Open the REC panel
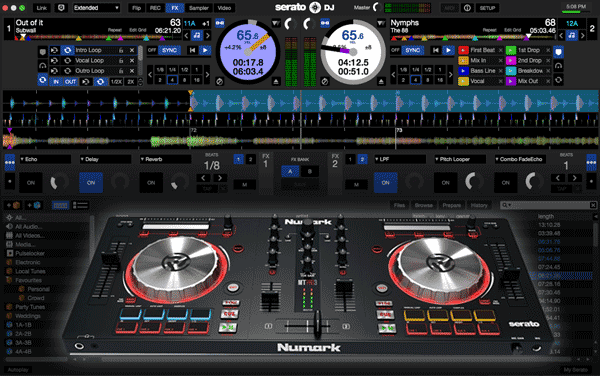The image size is (600, 376). (155, 8)
